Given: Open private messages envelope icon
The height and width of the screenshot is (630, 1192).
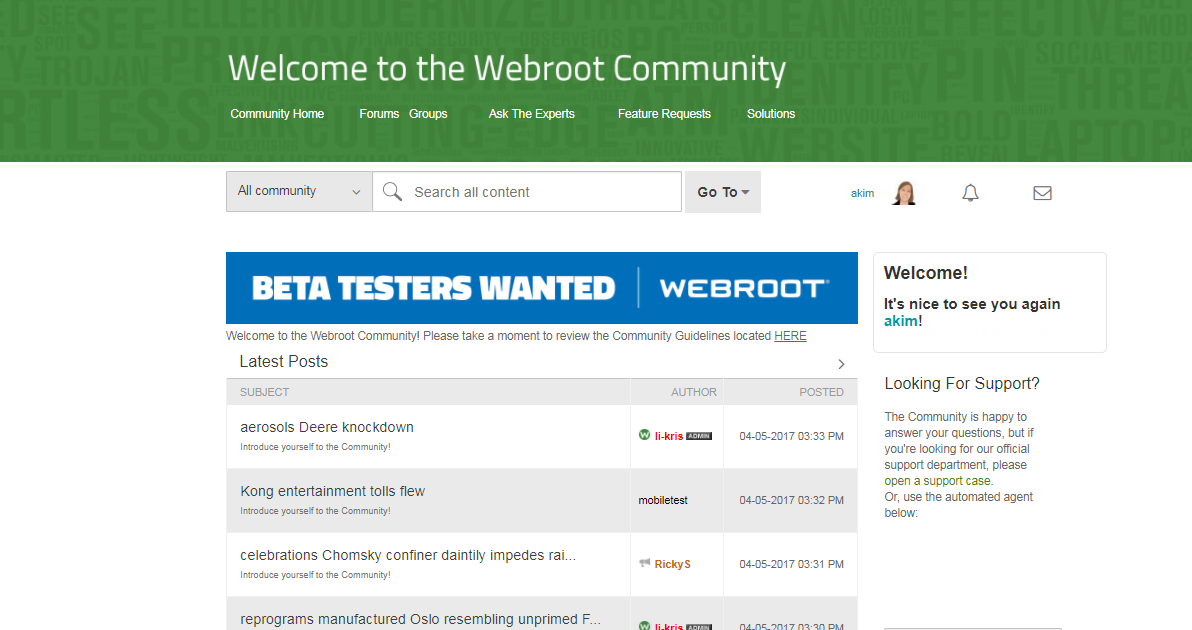Looking at the screenshot, I should click(x=1042, y=193).
